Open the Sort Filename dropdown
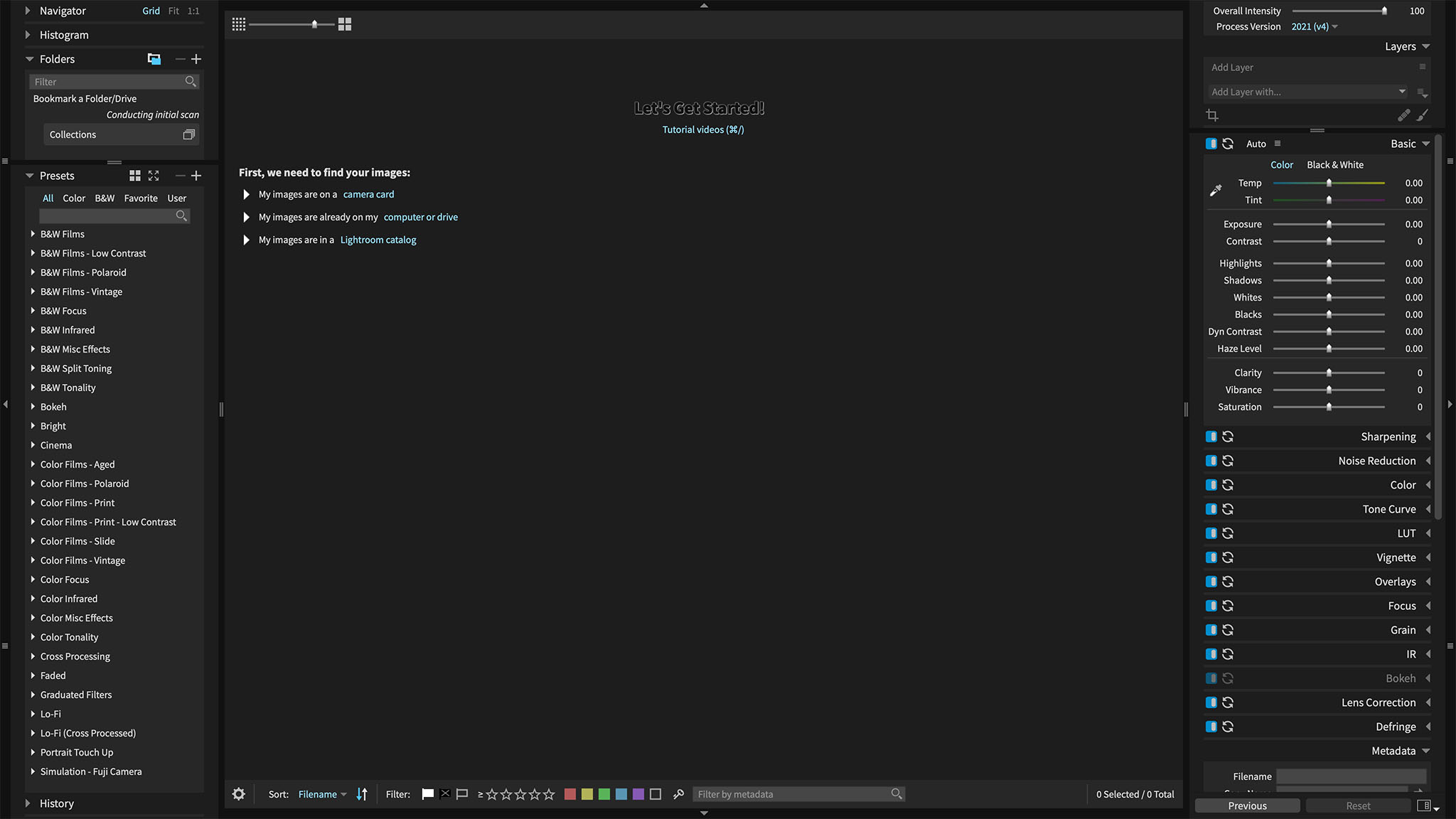This screenshot has width=1456, height=819. [x=322, y=794]
